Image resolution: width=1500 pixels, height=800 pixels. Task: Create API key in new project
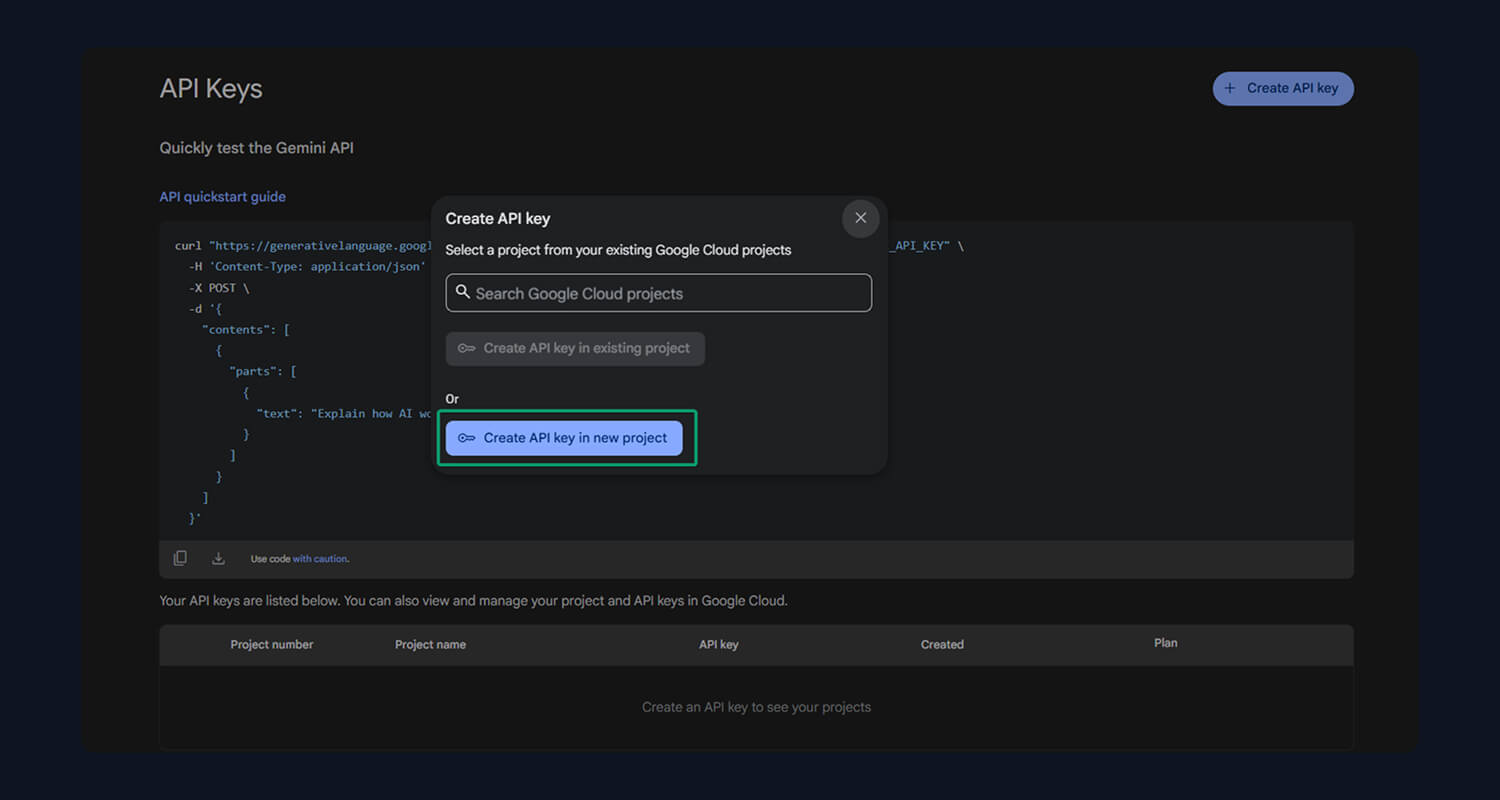coord(564,438)
